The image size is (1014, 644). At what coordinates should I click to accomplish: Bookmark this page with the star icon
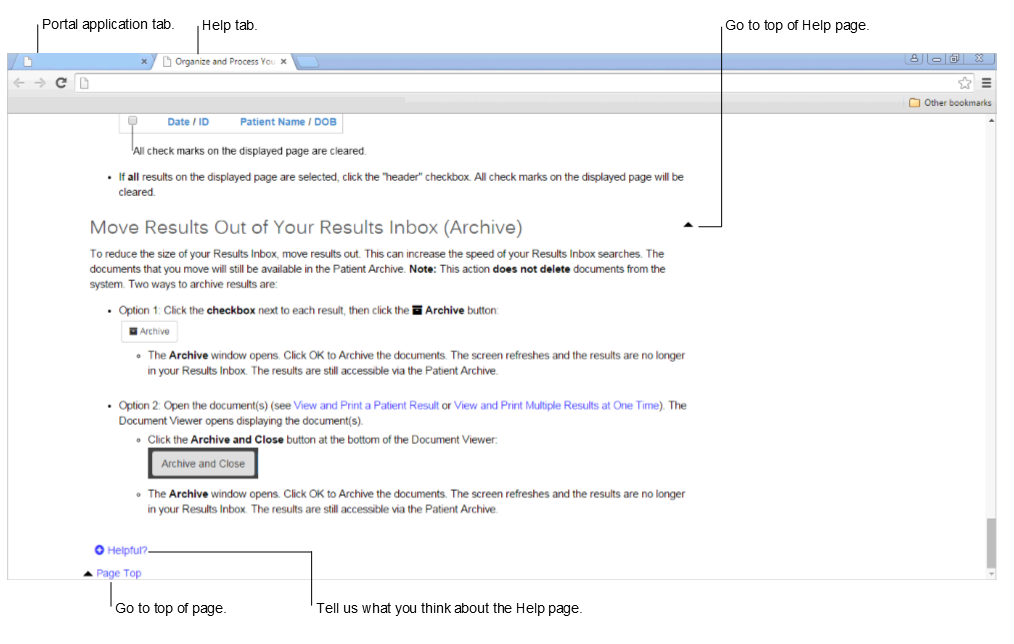[x=963, y=83]
